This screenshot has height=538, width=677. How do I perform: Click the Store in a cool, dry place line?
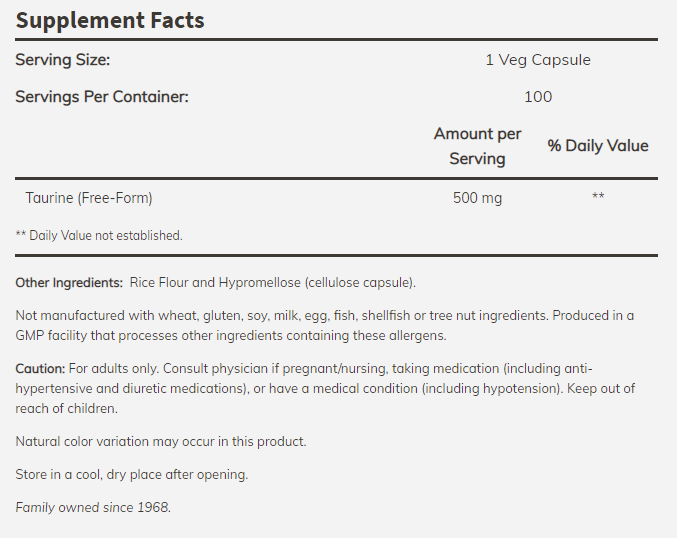point(132,474)
